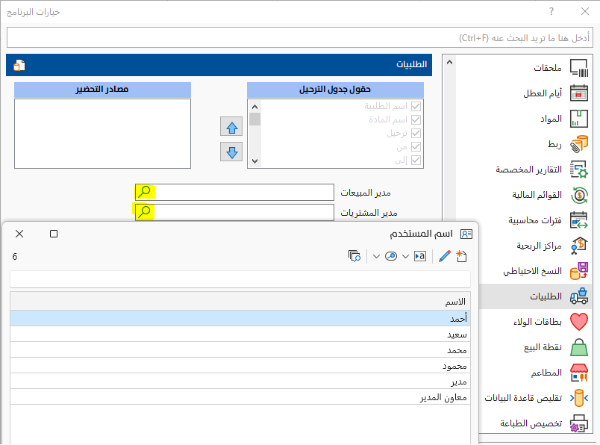Open the المطاعم section
This screenshot has height=445, width=600.
(559, 372)
